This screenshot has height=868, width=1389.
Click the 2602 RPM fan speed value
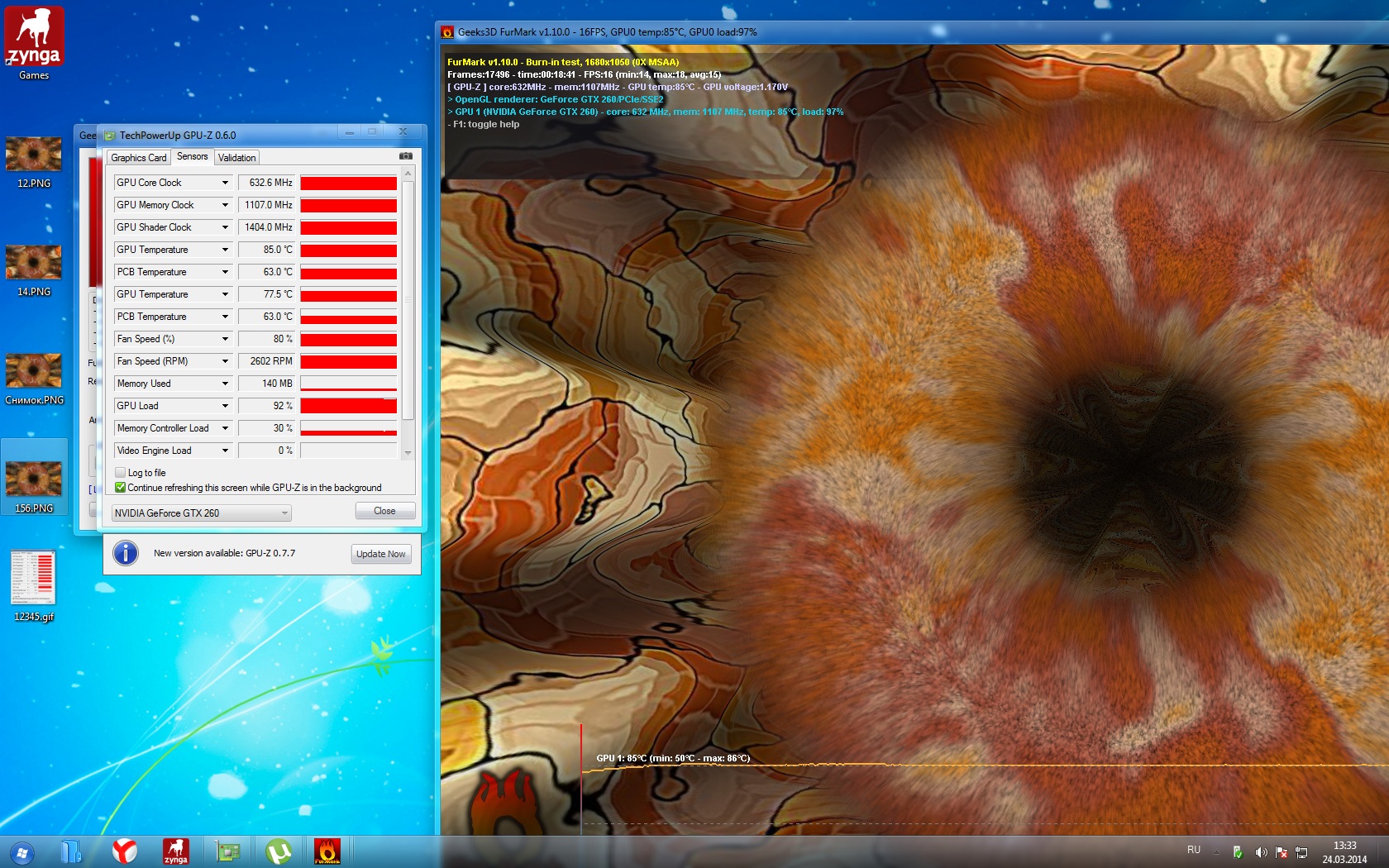tap(266, 361)
